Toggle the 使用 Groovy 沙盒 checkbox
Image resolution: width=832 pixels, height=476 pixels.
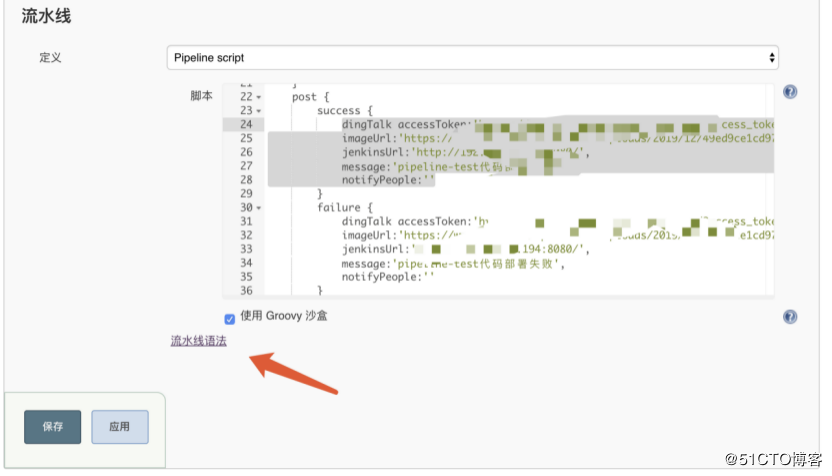230,318
